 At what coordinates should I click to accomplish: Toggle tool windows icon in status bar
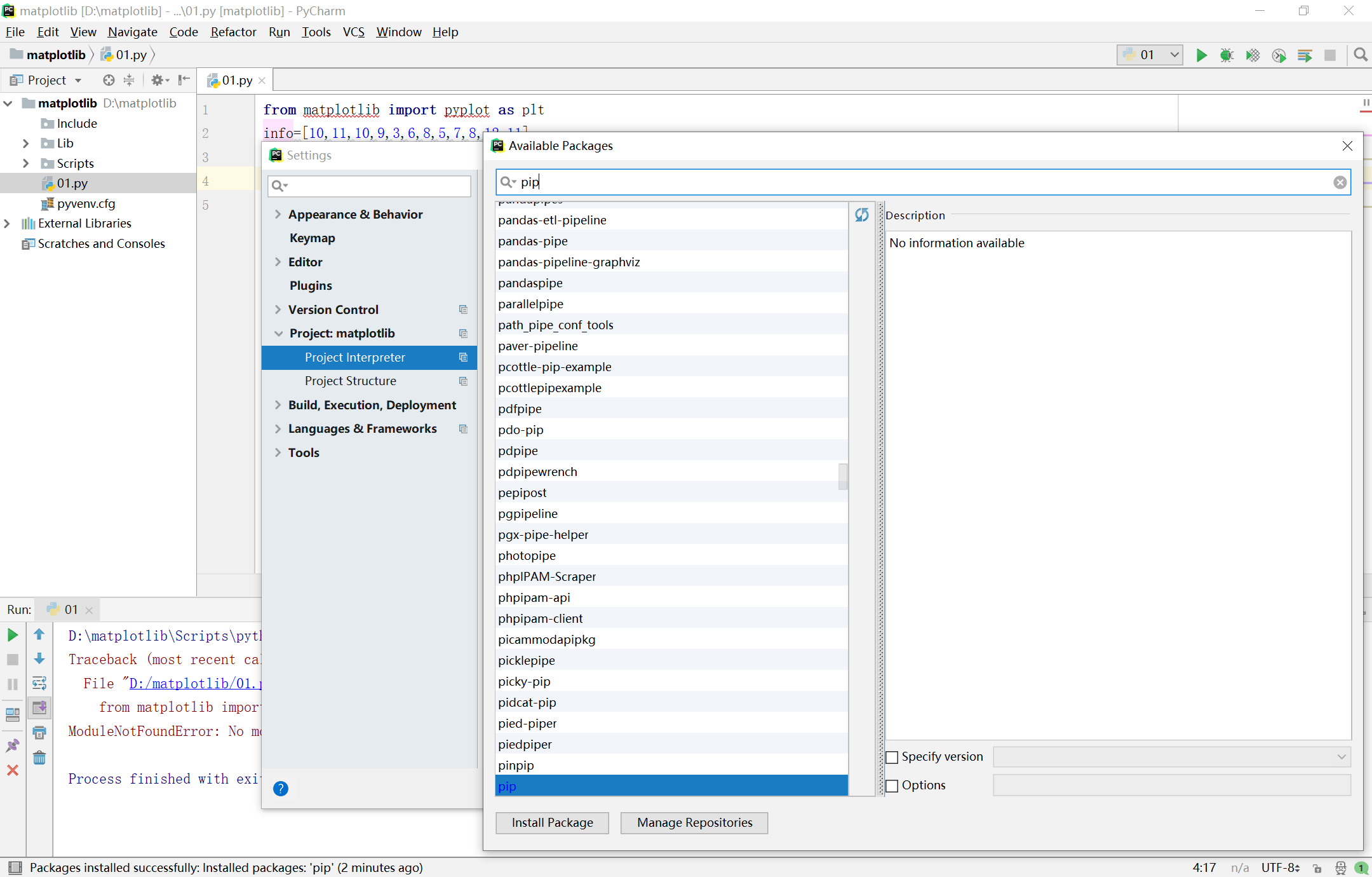click(15, 867)
